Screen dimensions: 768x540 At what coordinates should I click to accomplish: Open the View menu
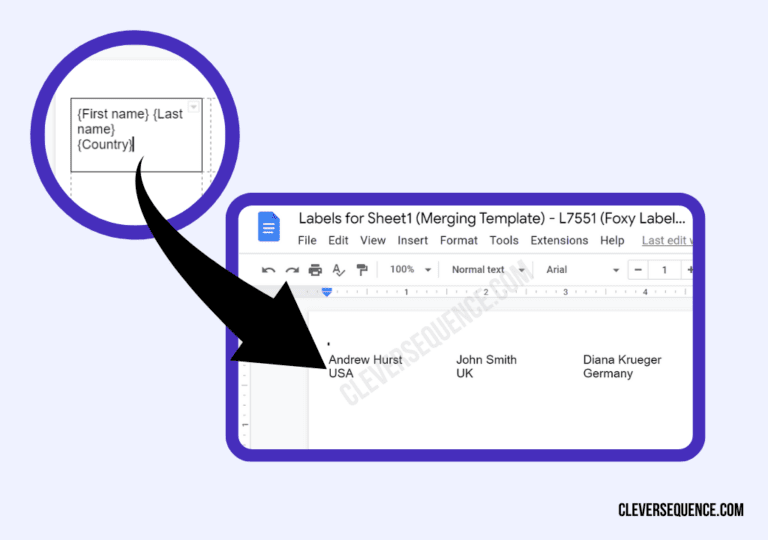(x=373, y=241)
